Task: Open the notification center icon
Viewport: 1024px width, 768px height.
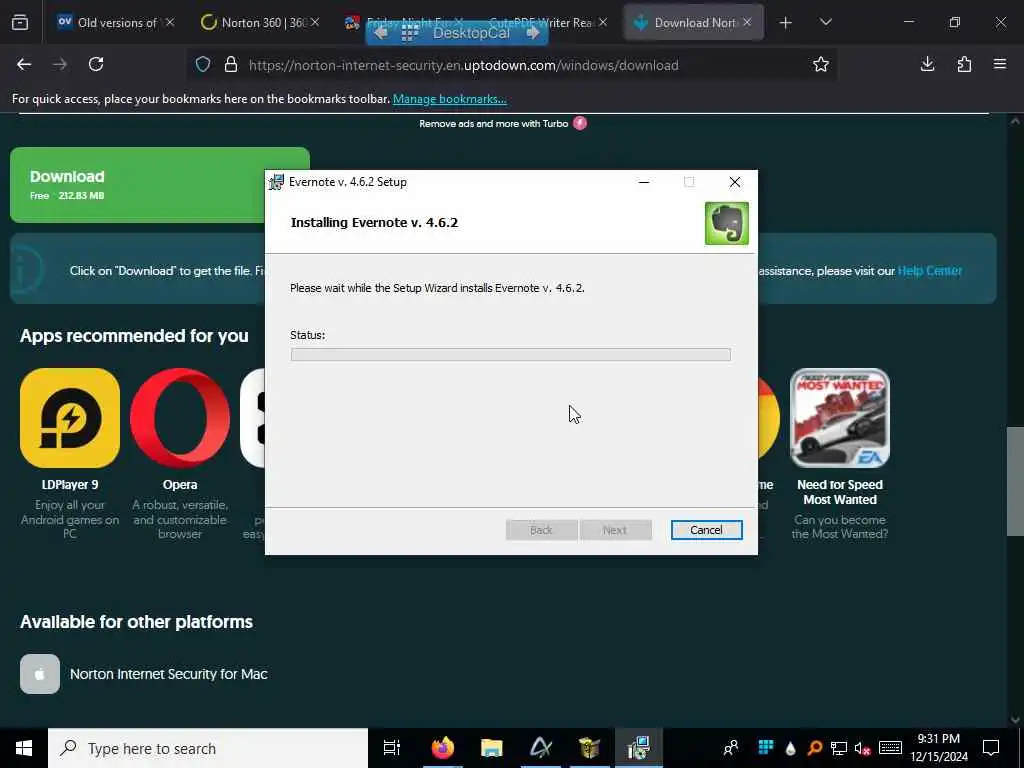Action: coord(991,748)
